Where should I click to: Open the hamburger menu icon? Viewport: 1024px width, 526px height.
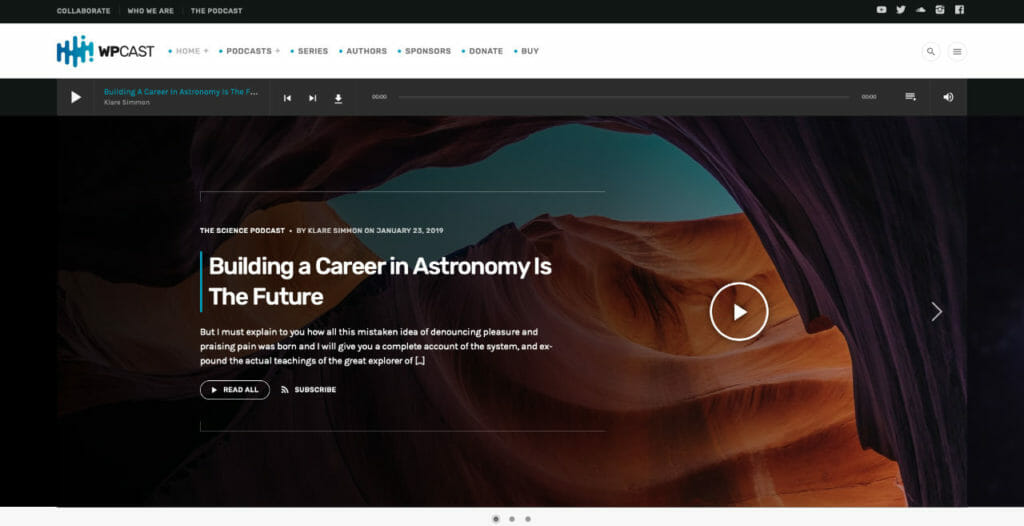point(957,52)
